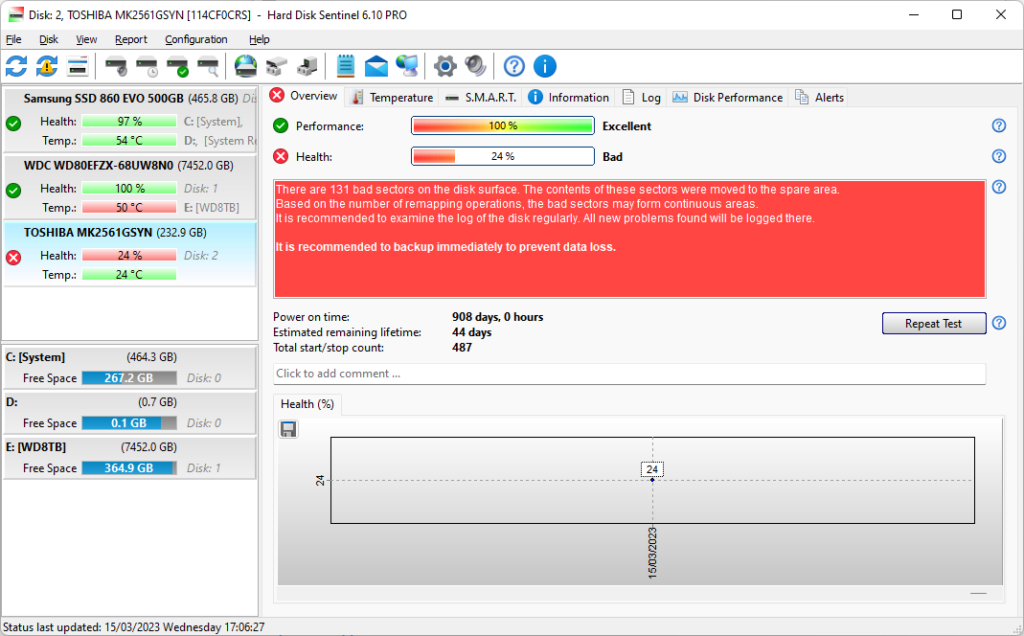
Task: Click the disk window toolbar icon with red bar
Action: coord(78,66)
